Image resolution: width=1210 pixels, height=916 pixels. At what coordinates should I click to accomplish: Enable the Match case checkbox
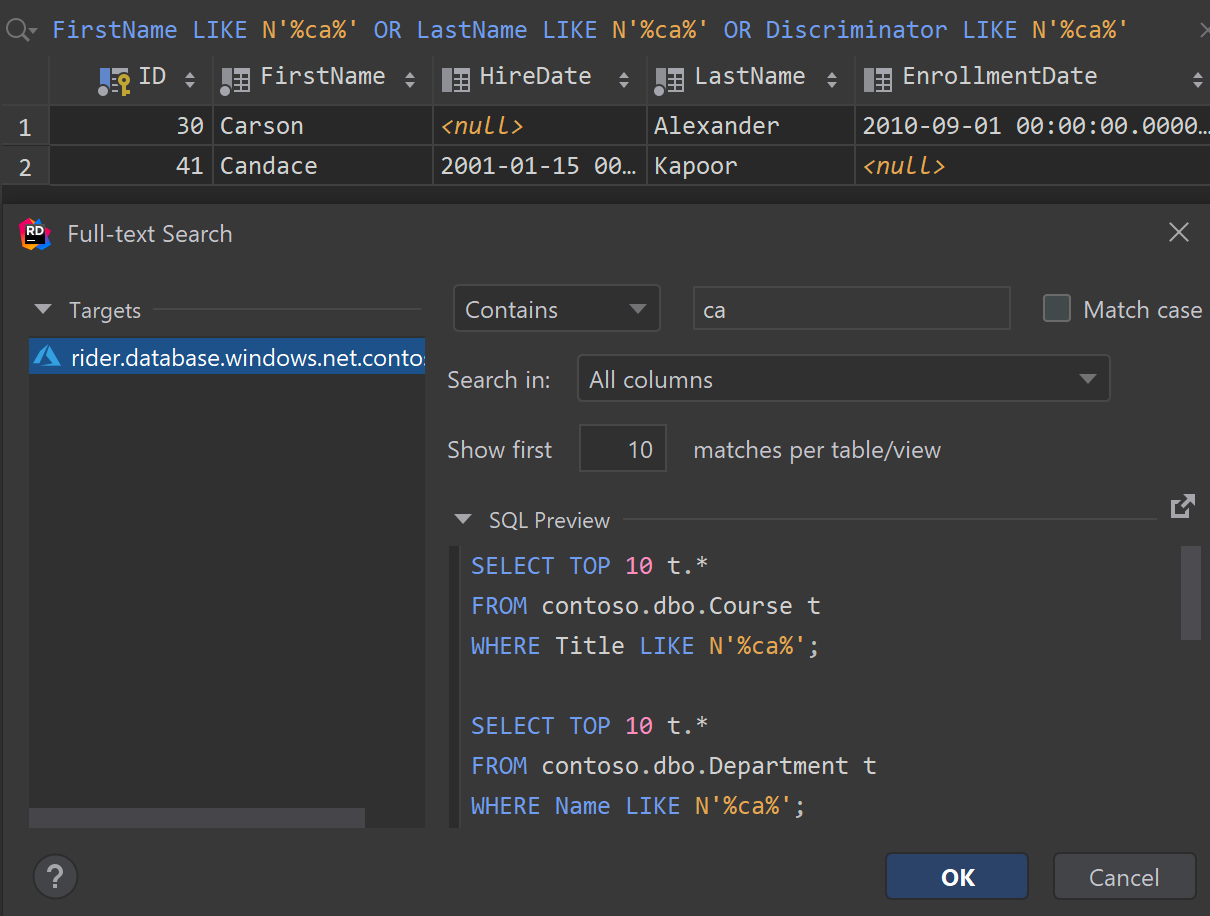tap(1057, 309)
